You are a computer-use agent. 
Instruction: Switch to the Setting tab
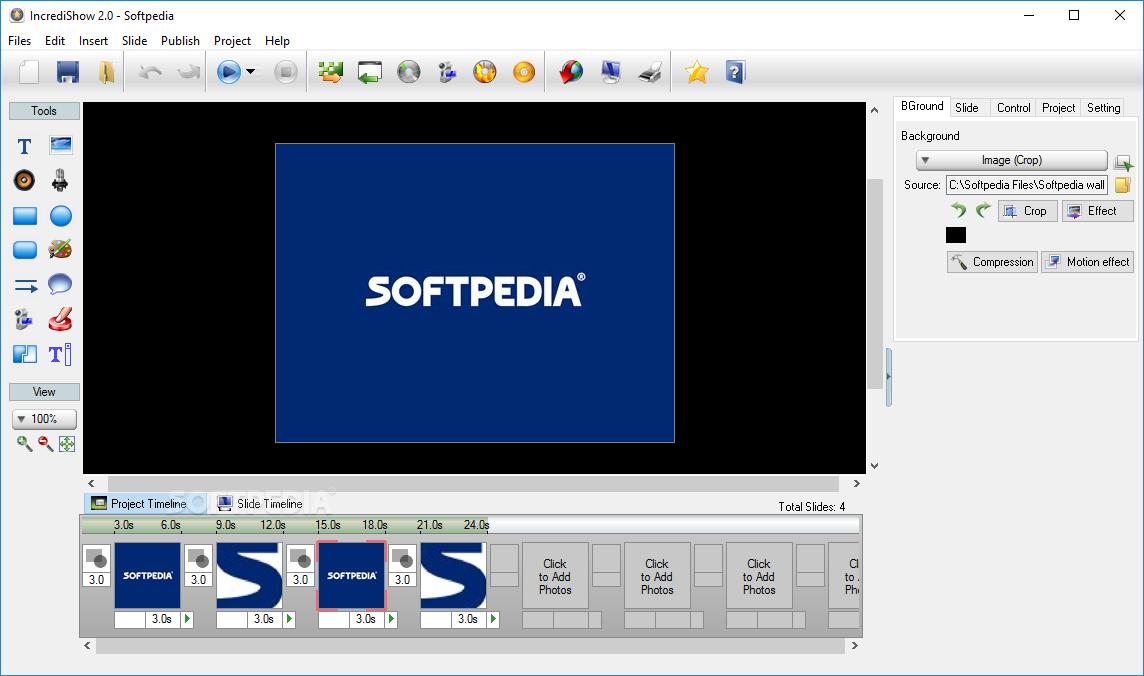(x=1103, y=107)
